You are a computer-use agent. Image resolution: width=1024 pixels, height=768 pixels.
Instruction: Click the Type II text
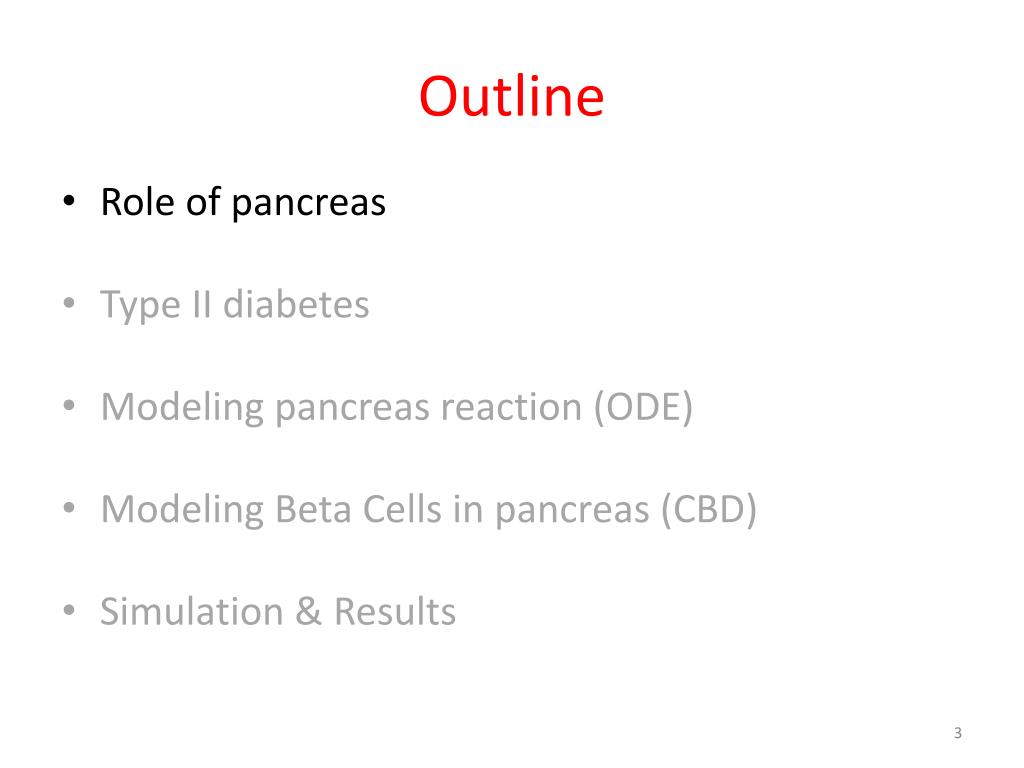[156, 306]
